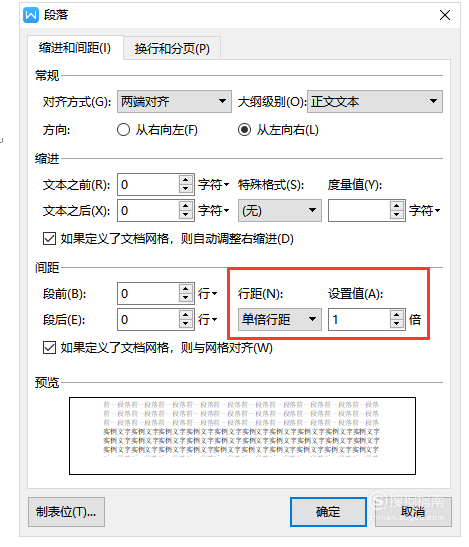Decrease the 度量值 with the down arrow
The image size is (469, 547).
pyautogui.click(x=397, y=215)
